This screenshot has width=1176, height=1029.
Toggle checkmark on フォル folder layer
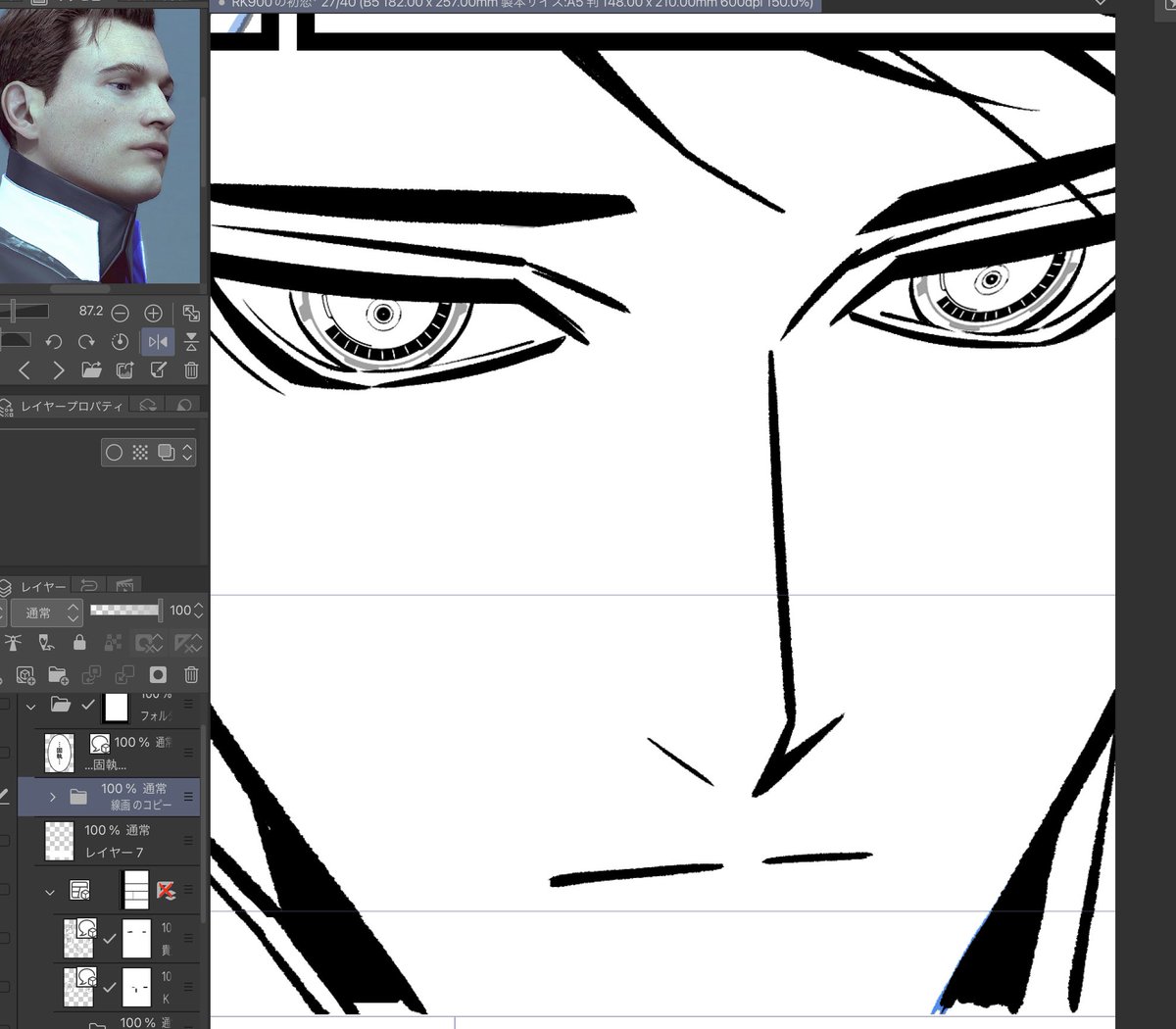(88, 705)
